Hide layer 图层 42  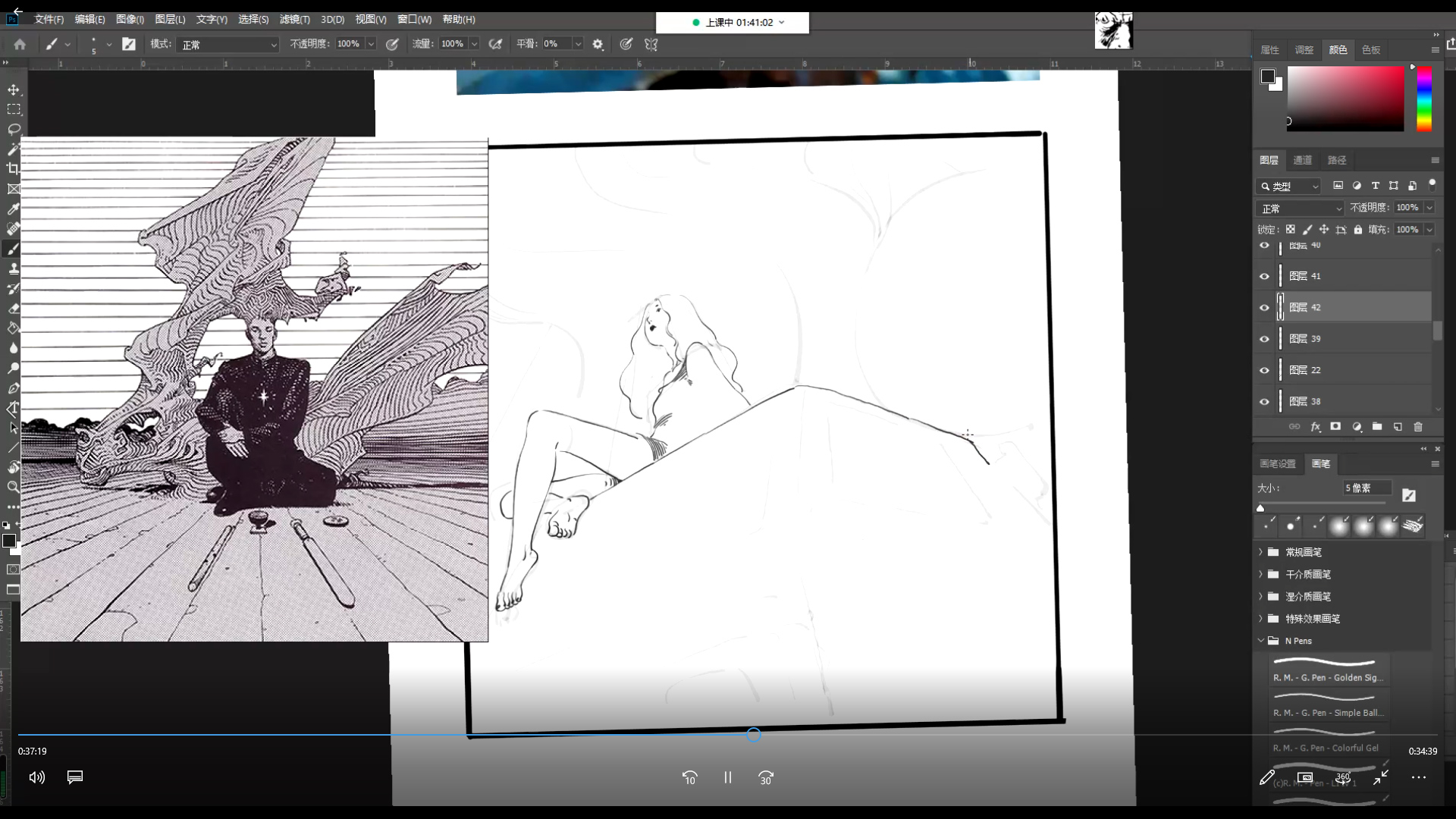[1264, 307]
